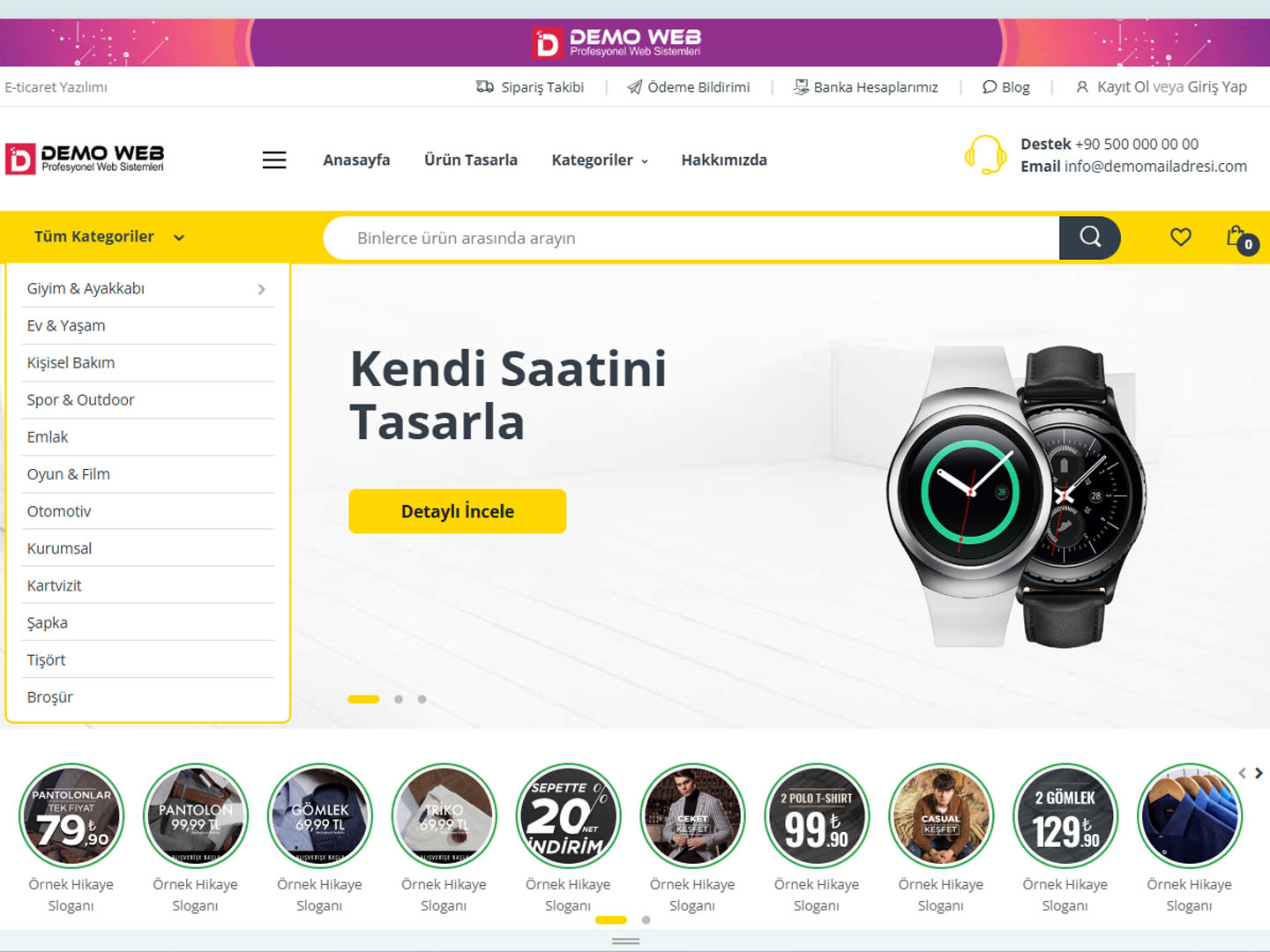Image resolution: width=1270 pixels, height=952 pixels.
Task: Select the second hero slider dot
Action: point(399,699)
